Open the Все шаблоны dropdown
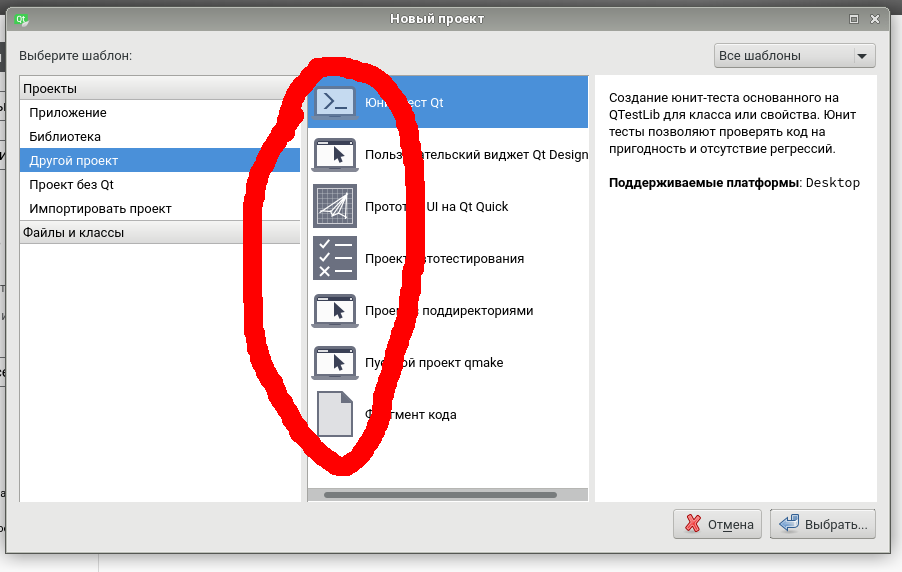Viewport: 902px width, 572px height. pos(794,56)
